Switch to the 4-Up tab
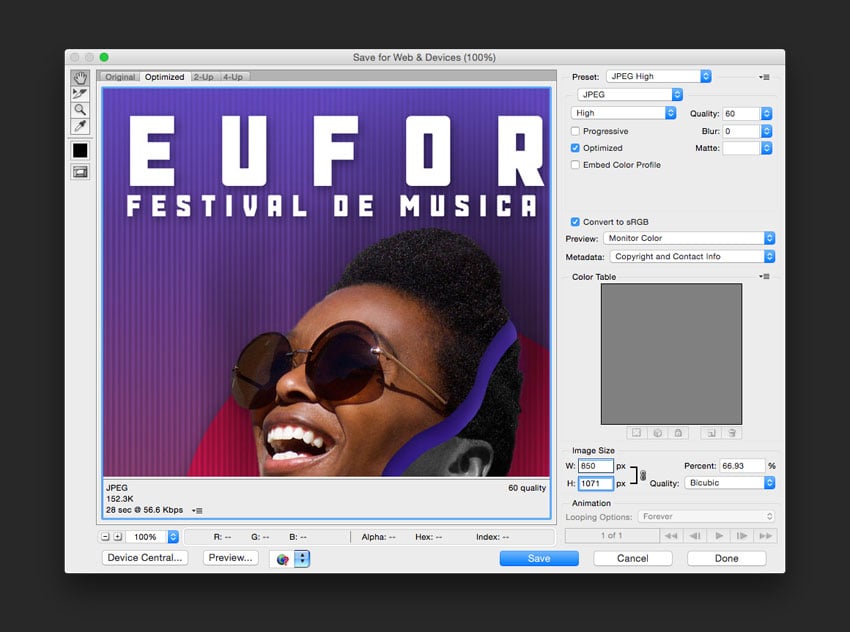850x632 pixels. 233,77
